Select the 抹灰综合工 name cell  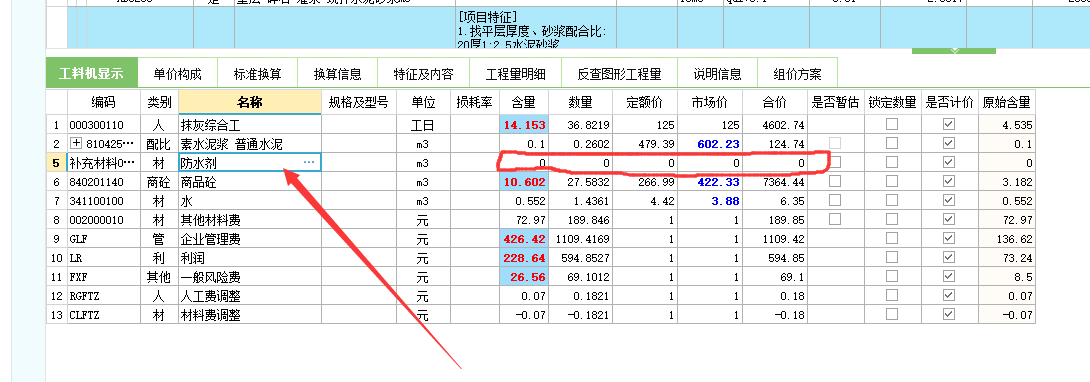point(250,125)
